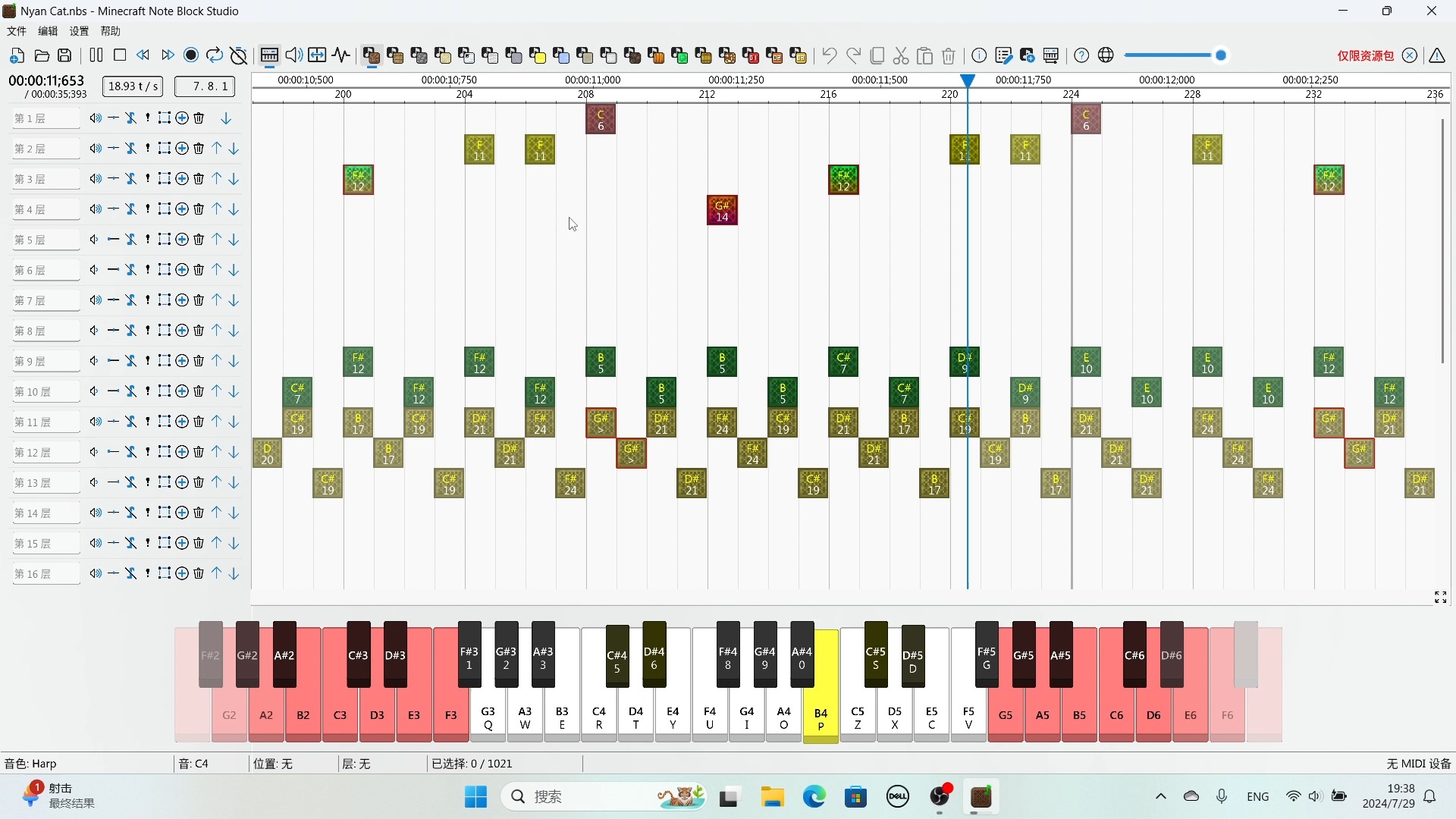Open the 编辑 menu

click(x=48, y=31)
